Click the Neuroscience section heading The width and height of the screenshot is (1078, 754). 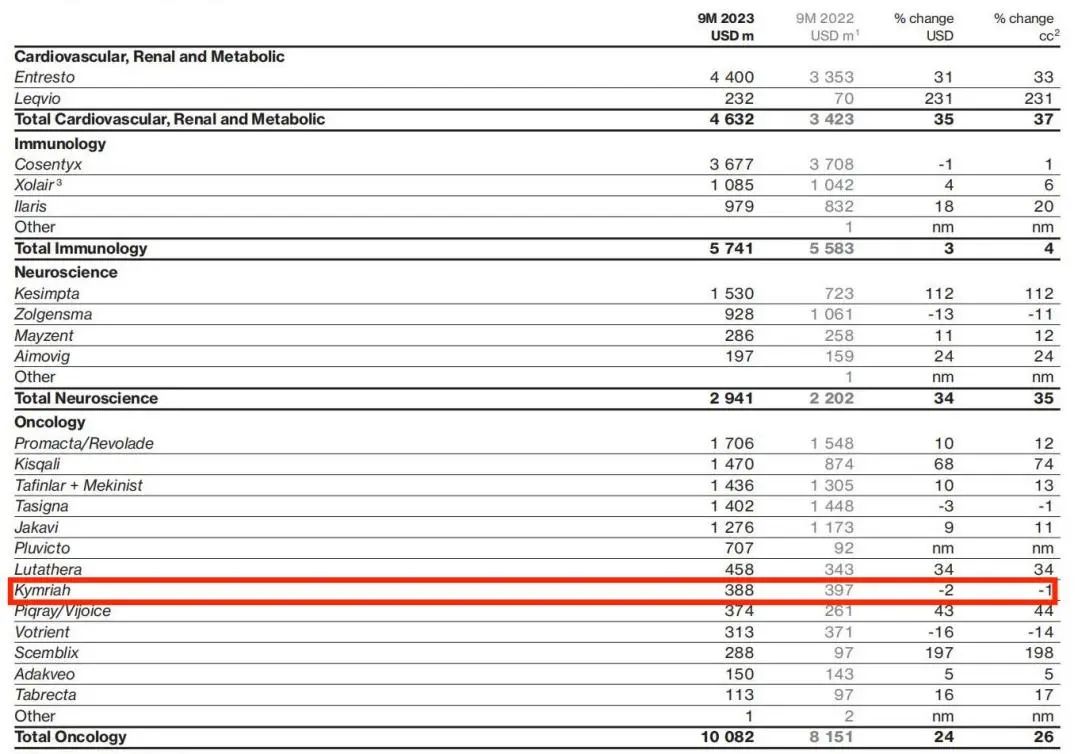(x=65, y=272)
